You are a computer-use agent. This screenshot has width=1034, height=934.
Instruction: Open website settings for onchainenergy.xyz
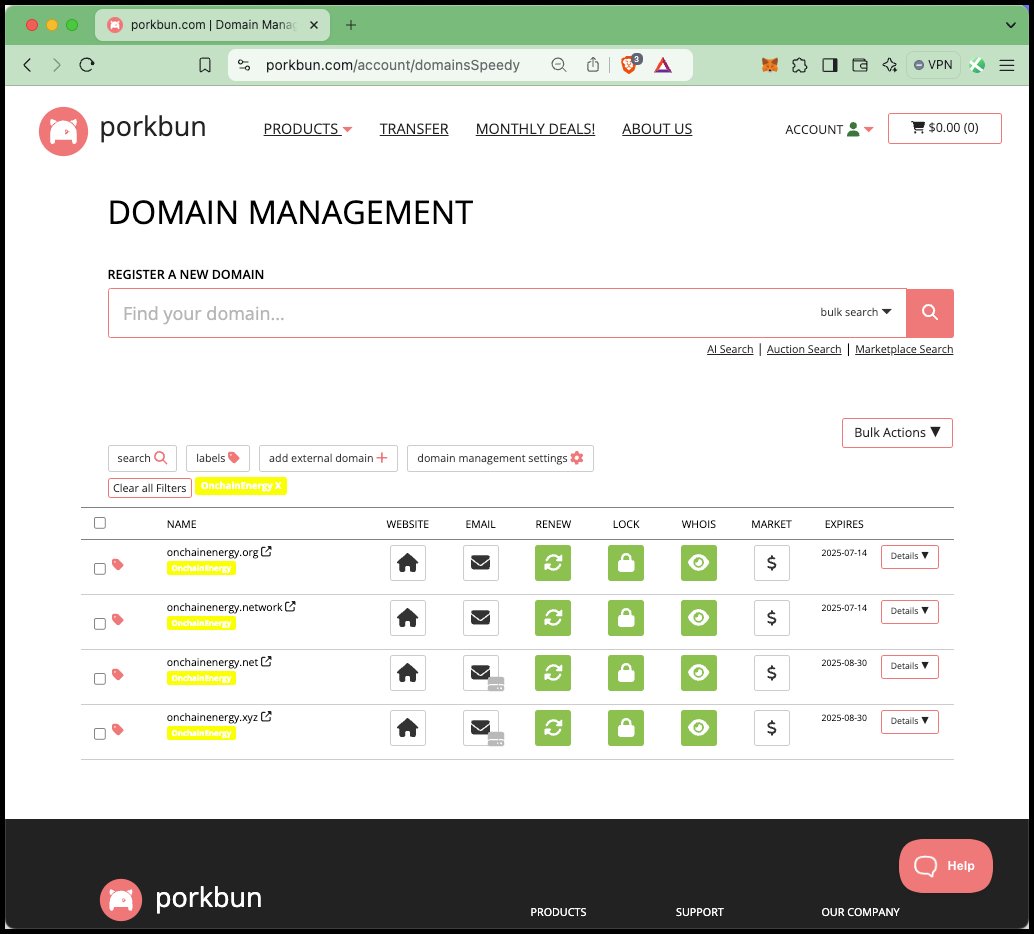point(408,728)
